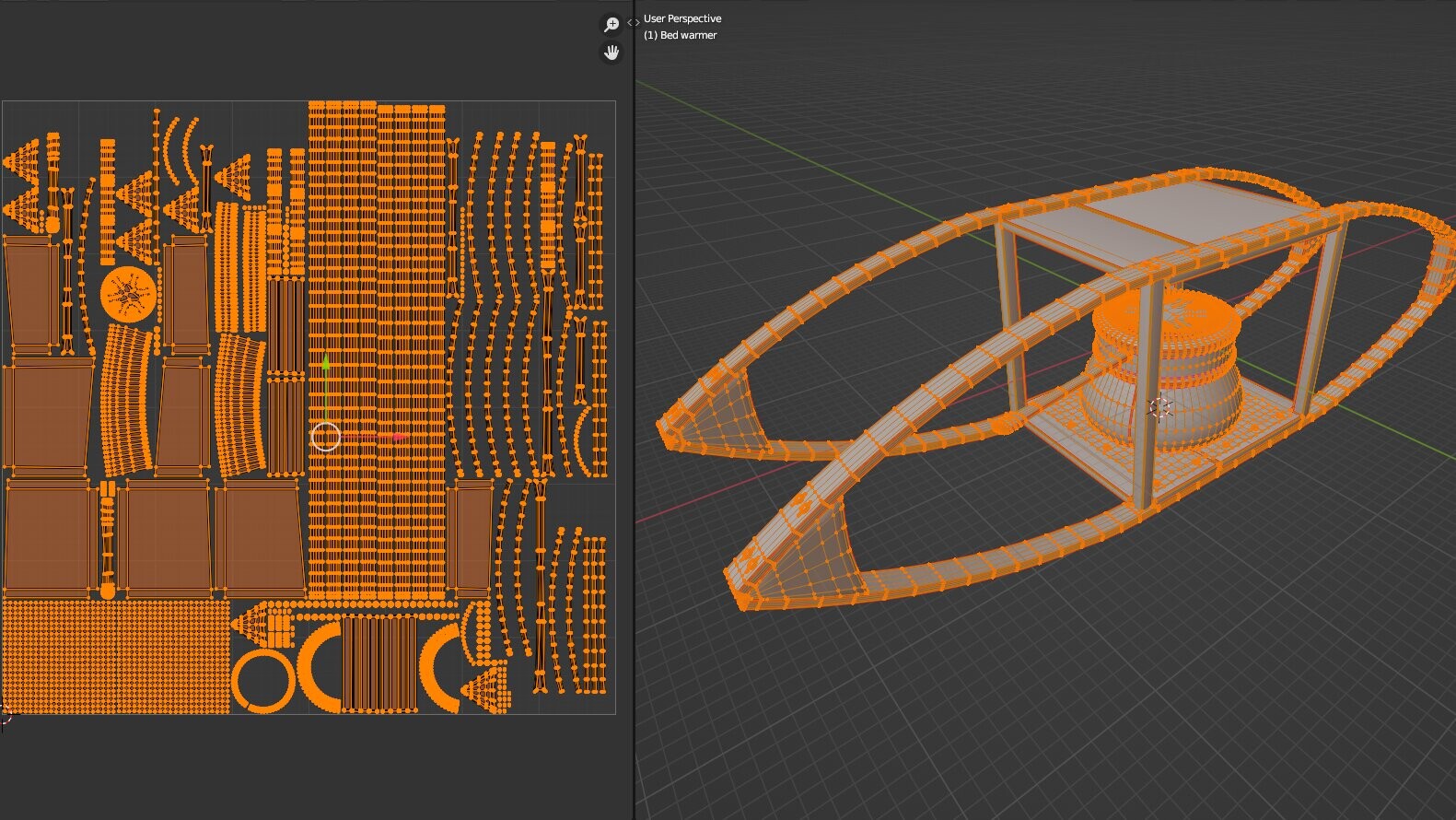The image size is (1456, 820).
Task: Click the zoom magnifier icon in UV editor
Action: [x=612, y=25]
